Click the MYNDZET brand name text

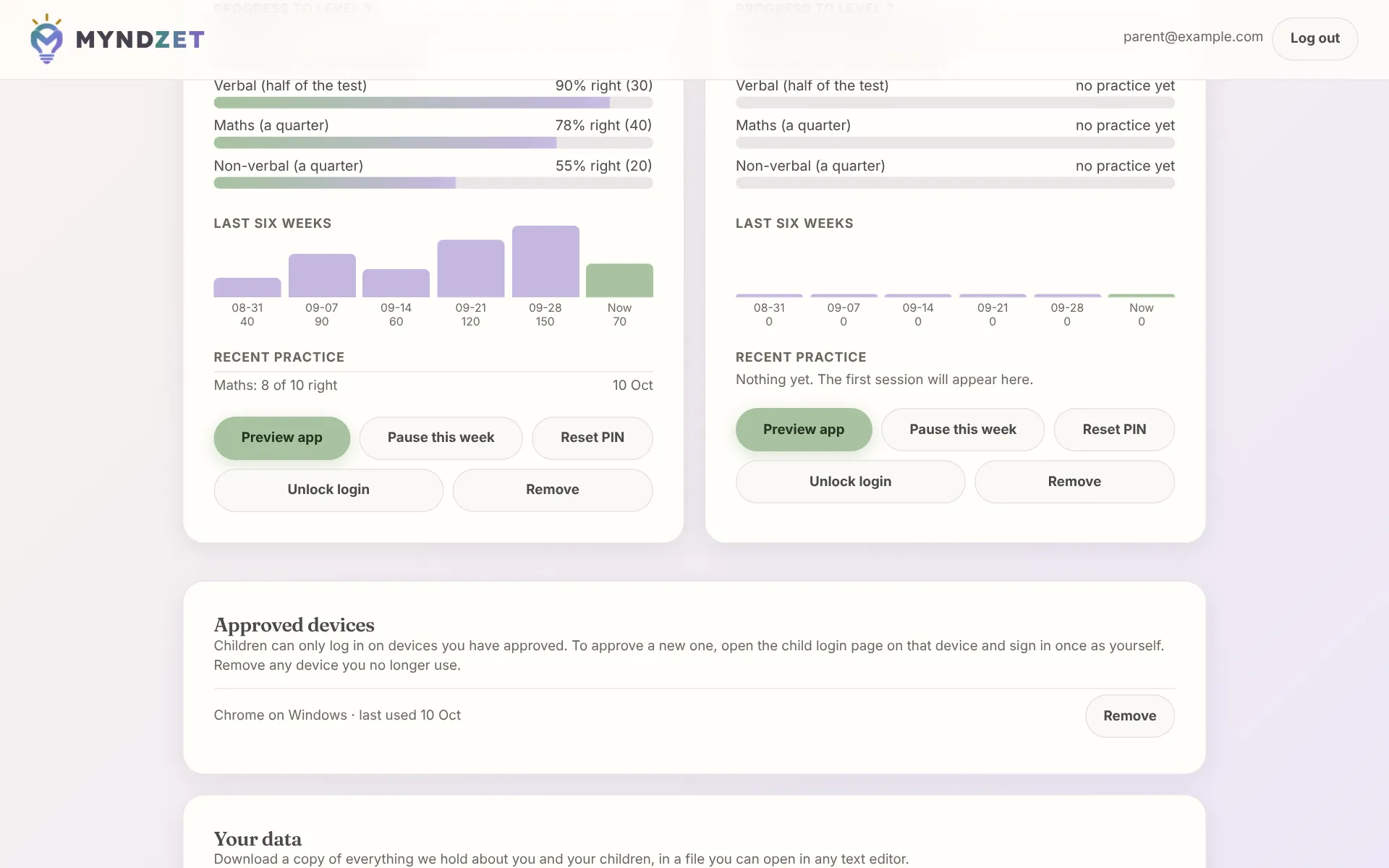[x=140, y=39]
